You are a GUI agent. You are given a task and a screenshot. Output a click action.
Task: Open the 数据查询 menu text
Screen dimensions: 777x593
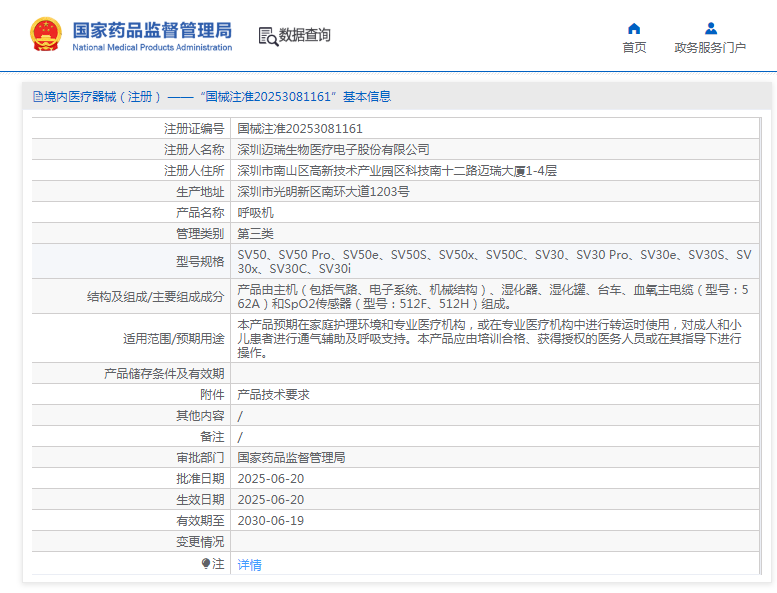click(x=305, y=35)
